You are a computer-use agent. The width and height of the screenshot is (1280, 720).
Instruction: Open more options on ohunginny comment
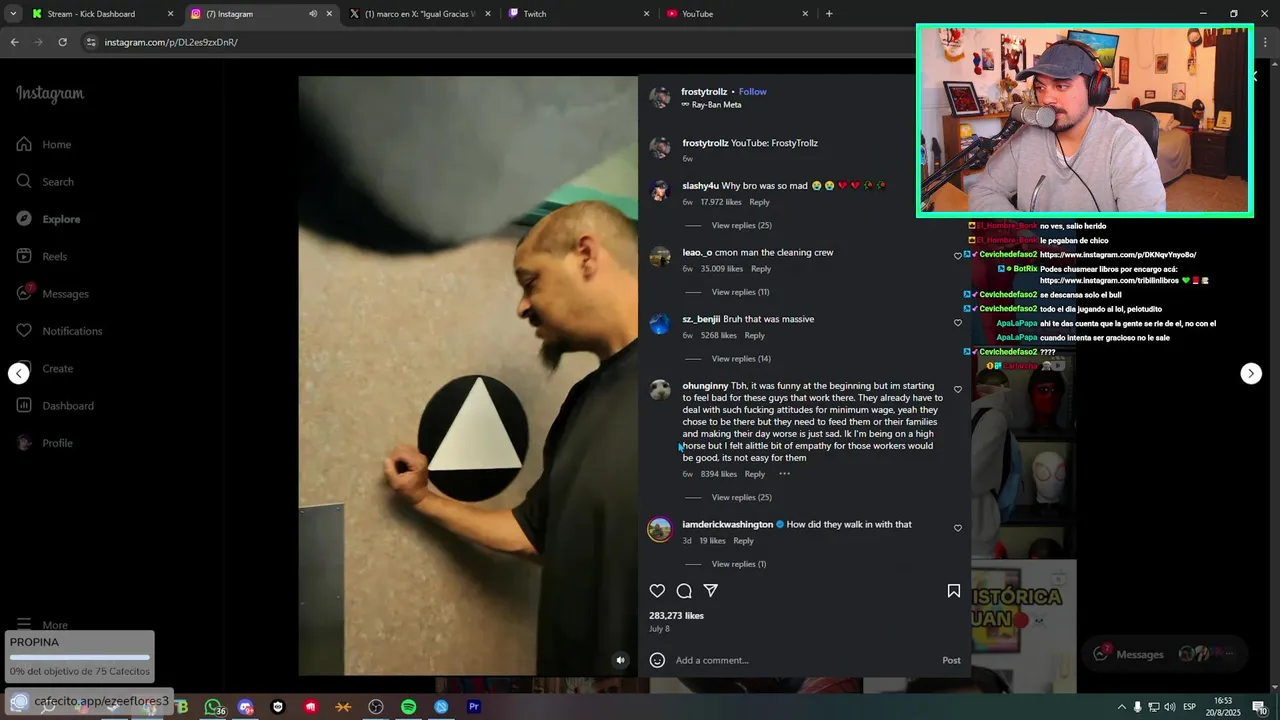click(784, 474)
